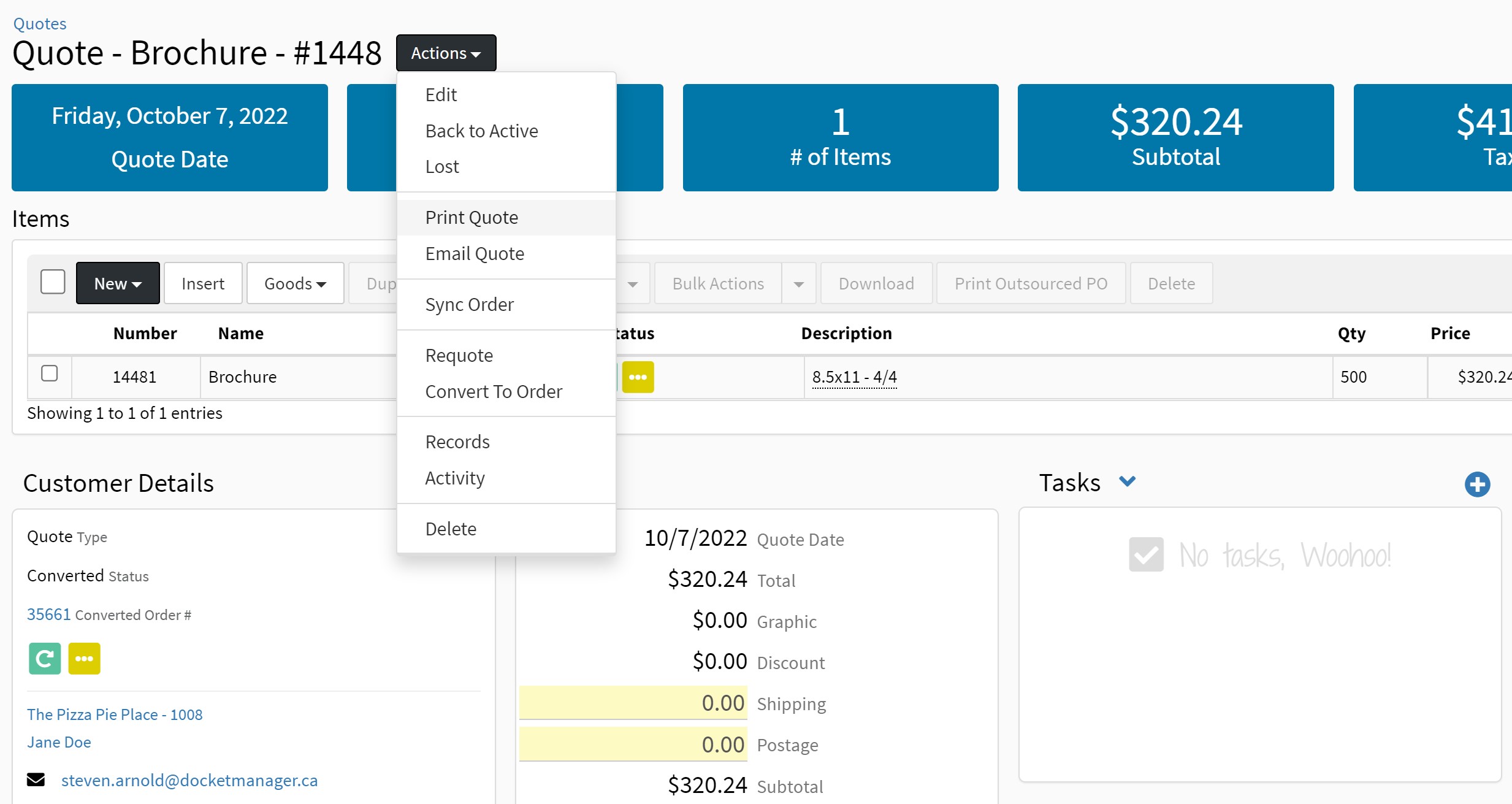Check the No Tasks checkmark in the Tasks panel
The width and height of the screenshot is (1512, 804).
(1146, 554)
